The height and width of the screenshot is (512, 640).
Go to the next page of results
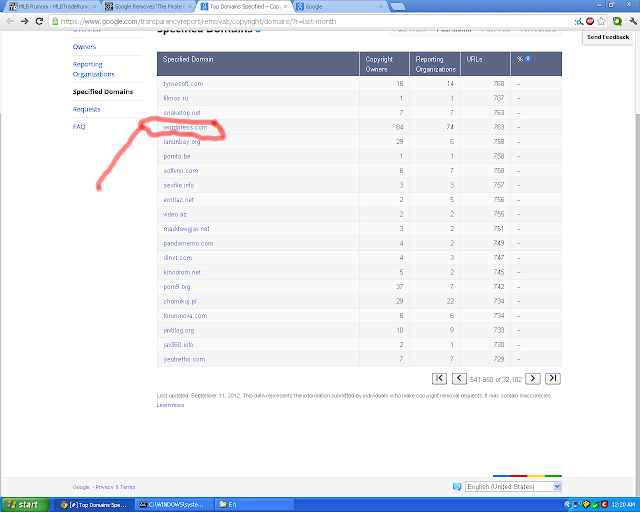[533, 378]
